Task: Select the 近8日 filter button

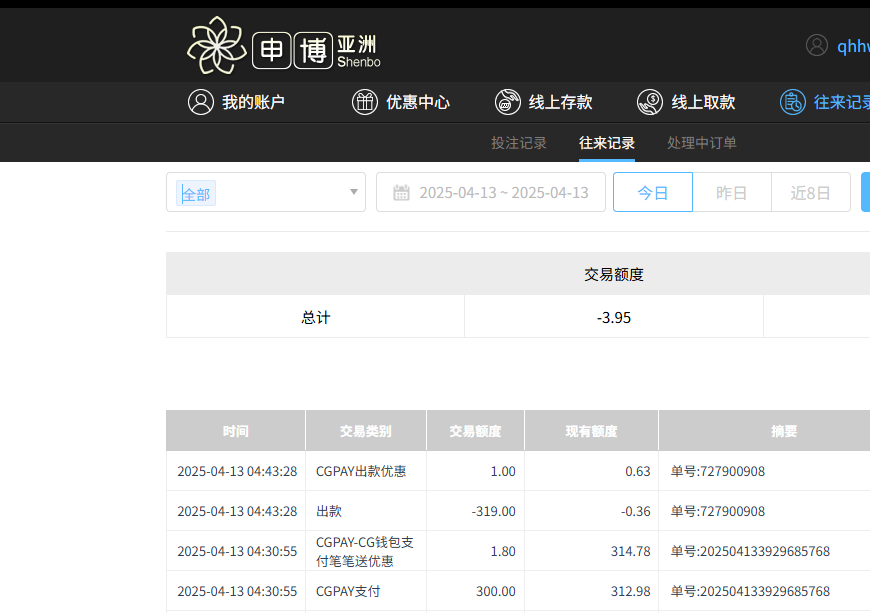Action: [x=810, y=191]
